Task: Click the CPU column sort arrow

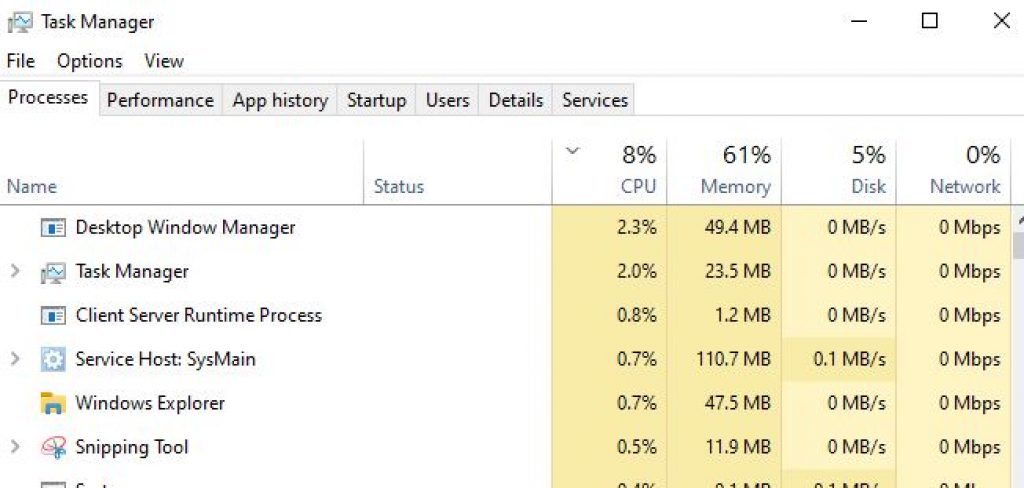Action: coord(572,152)
